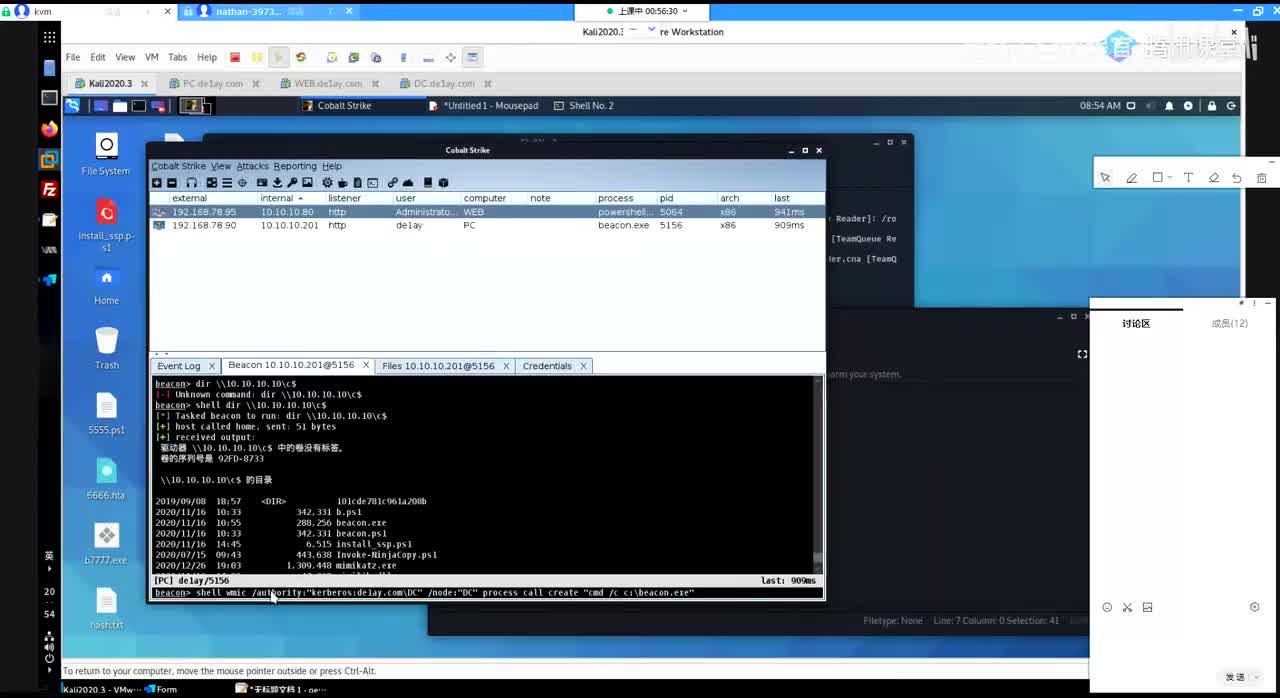Open the members (12) tab in the chat panel
Viewport: 1280px width, 698px height.
(x=1229, y=323)
